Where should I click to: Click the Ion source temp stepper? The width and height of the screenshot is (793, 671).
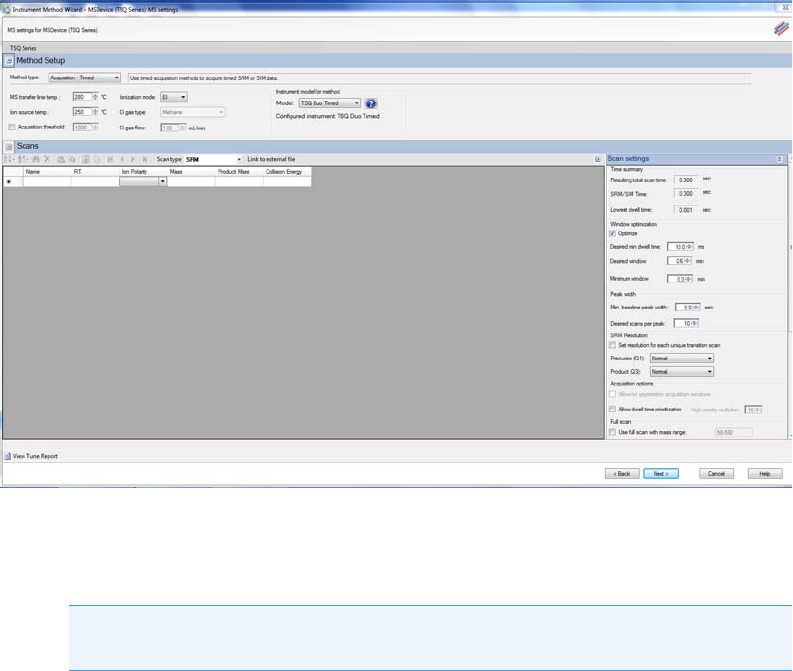[x=95, y=112]
